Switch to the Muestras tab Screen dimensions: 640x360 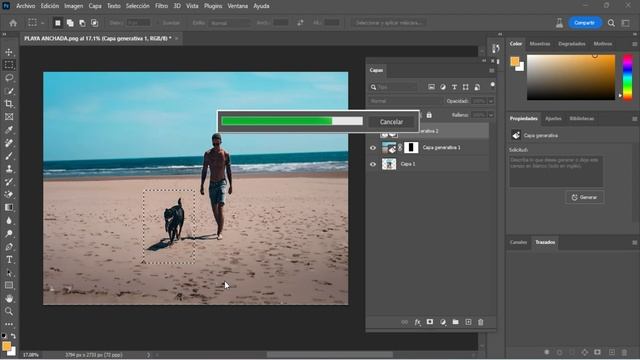(x=540, y=44)
